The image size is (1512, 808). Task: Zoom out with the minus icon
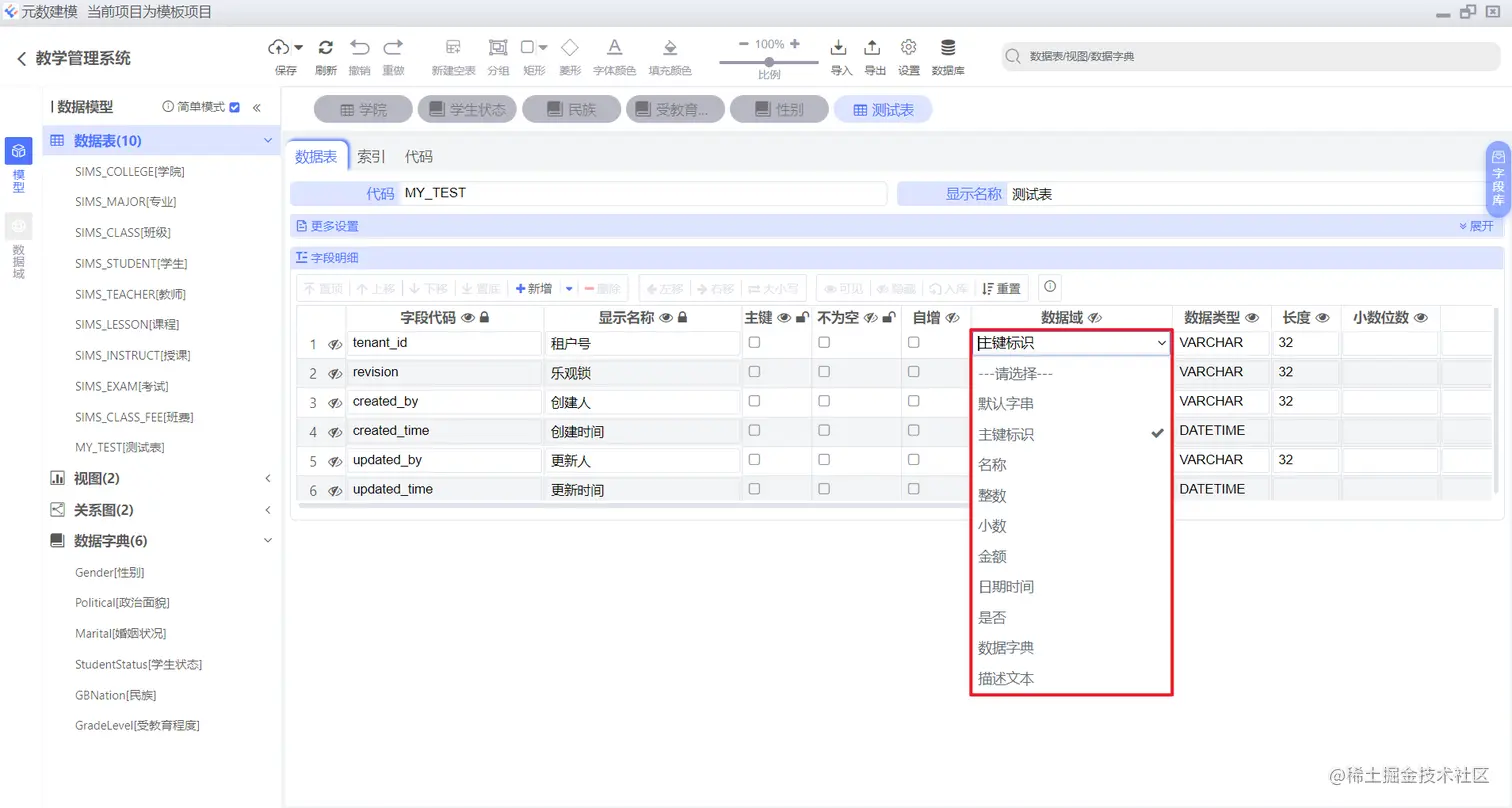tap(743, 44)
